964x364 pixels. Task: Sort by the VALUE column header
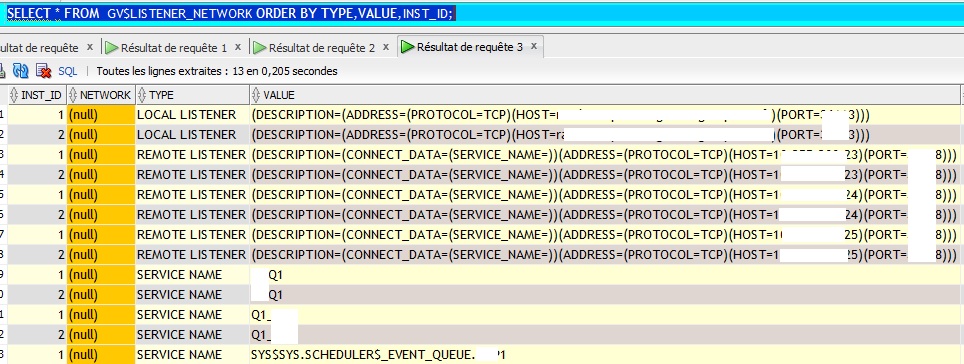[604, 95]
